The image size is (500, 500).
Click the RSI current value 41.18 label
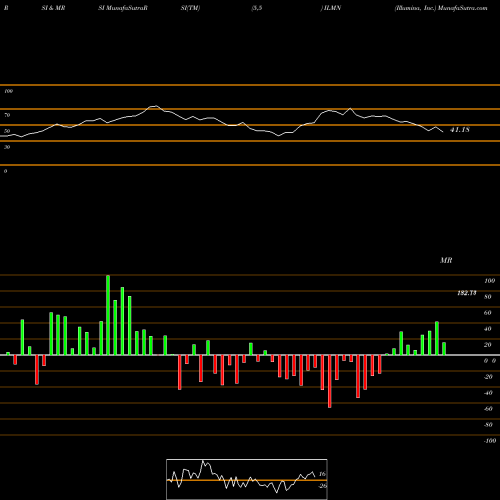(x=460, y=130)
